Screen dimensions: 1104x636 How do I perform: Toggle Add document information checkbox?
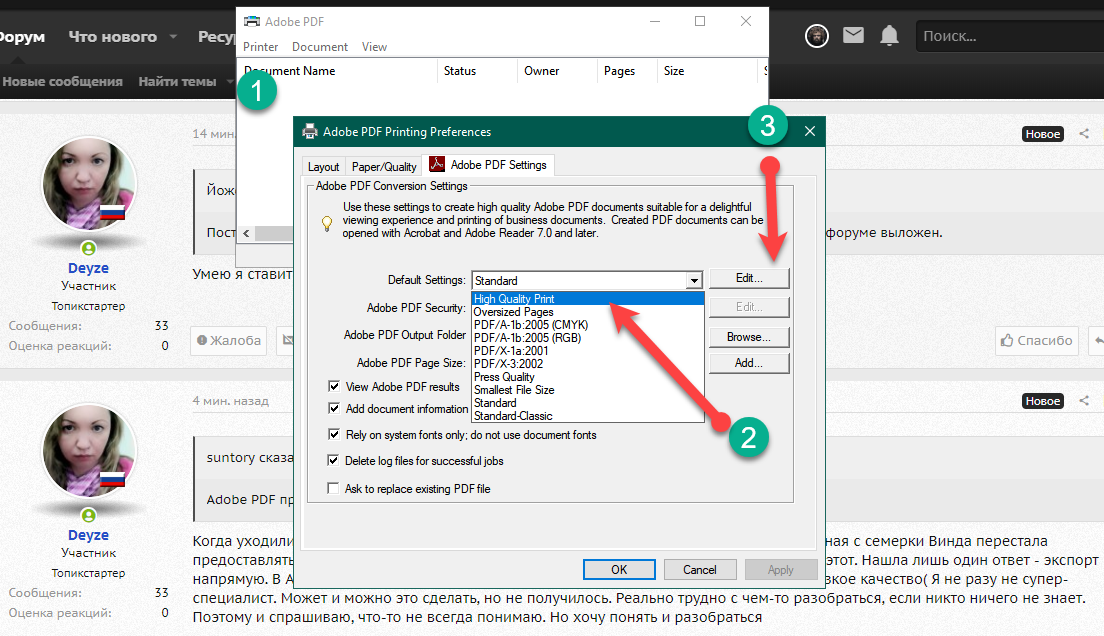point(334,408)
